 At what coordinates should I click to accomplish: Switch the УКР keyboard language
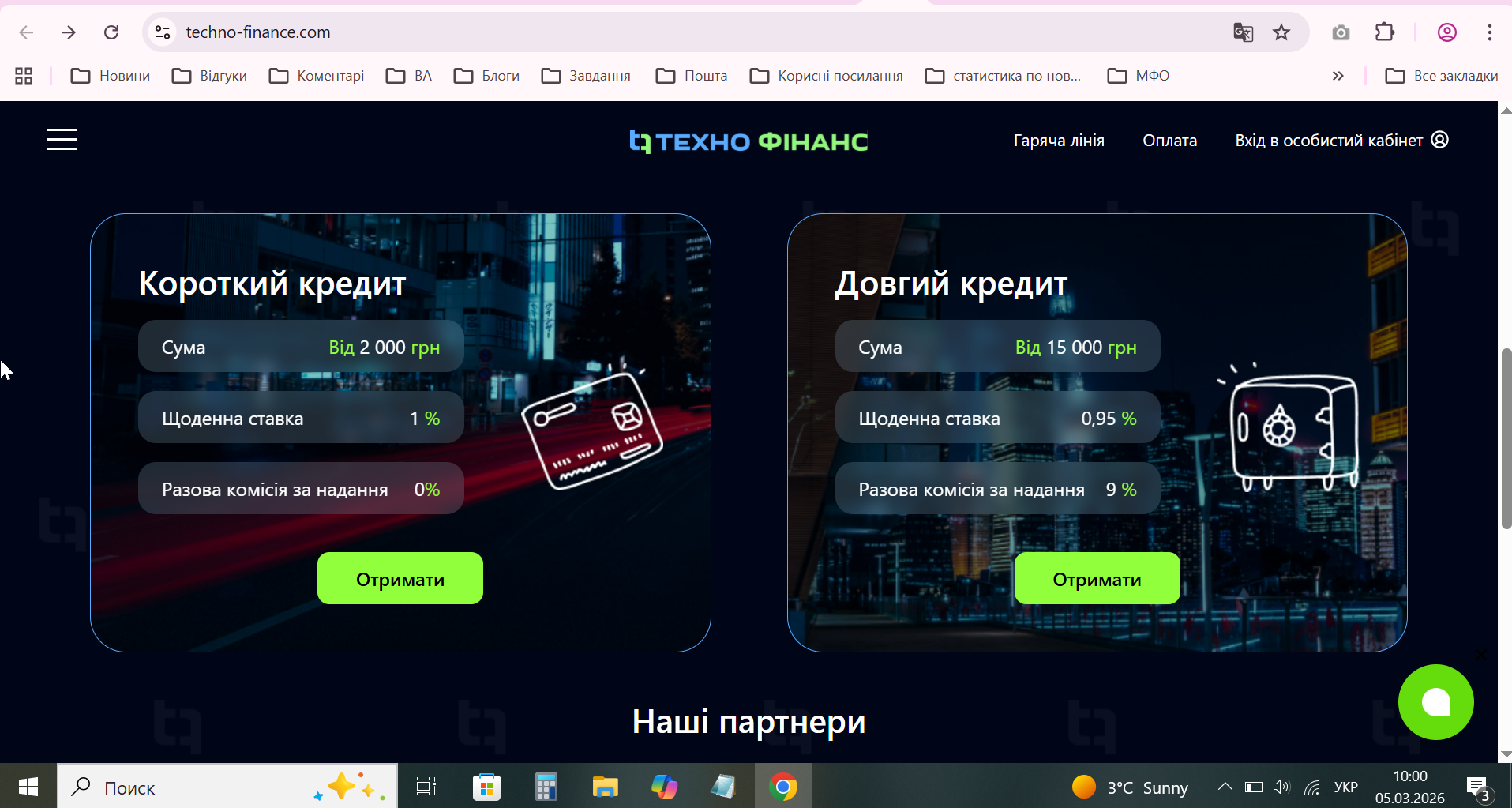(1346, 787)
